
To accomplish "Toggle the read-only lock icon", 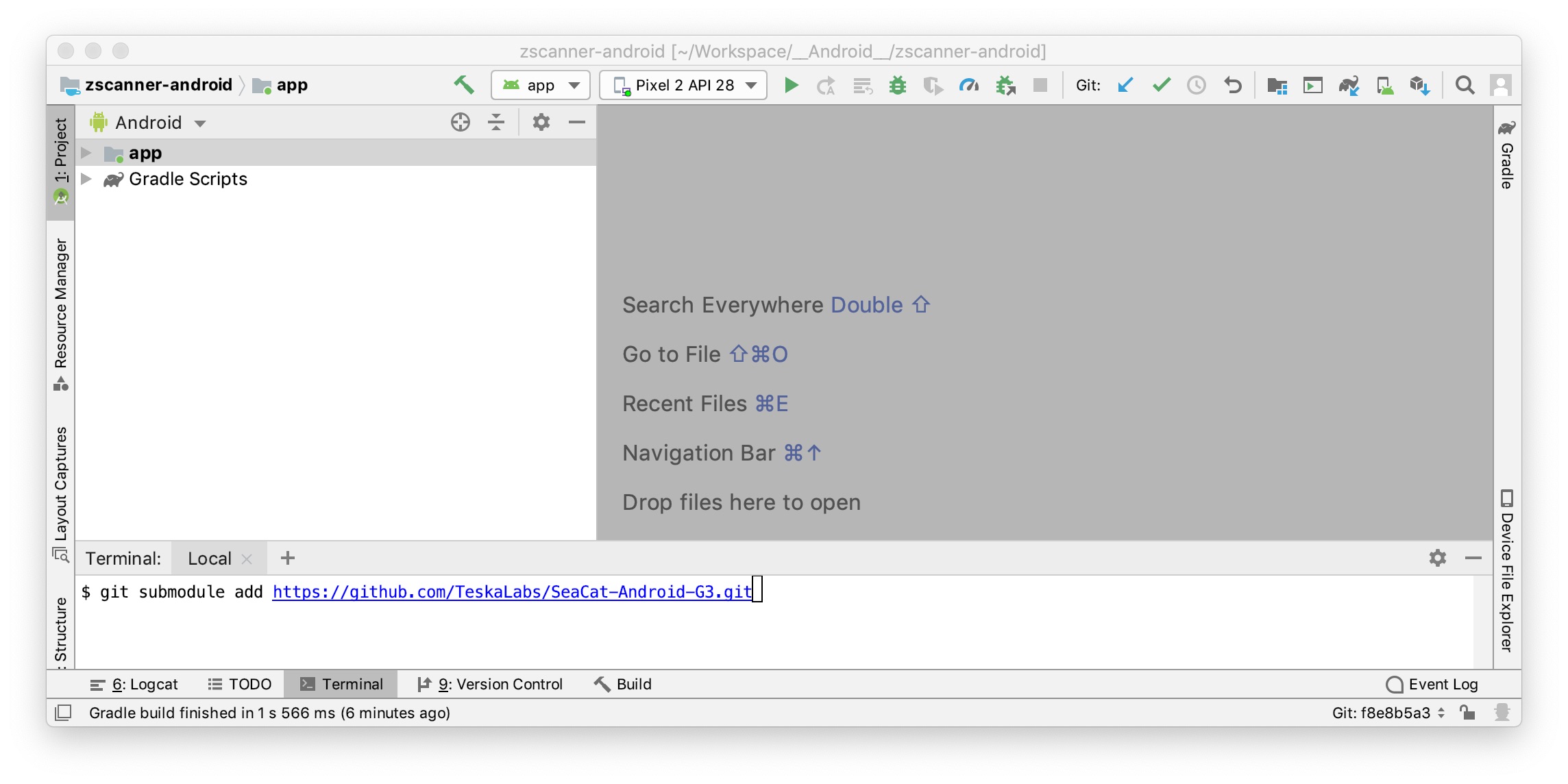I will (1467, 713).
